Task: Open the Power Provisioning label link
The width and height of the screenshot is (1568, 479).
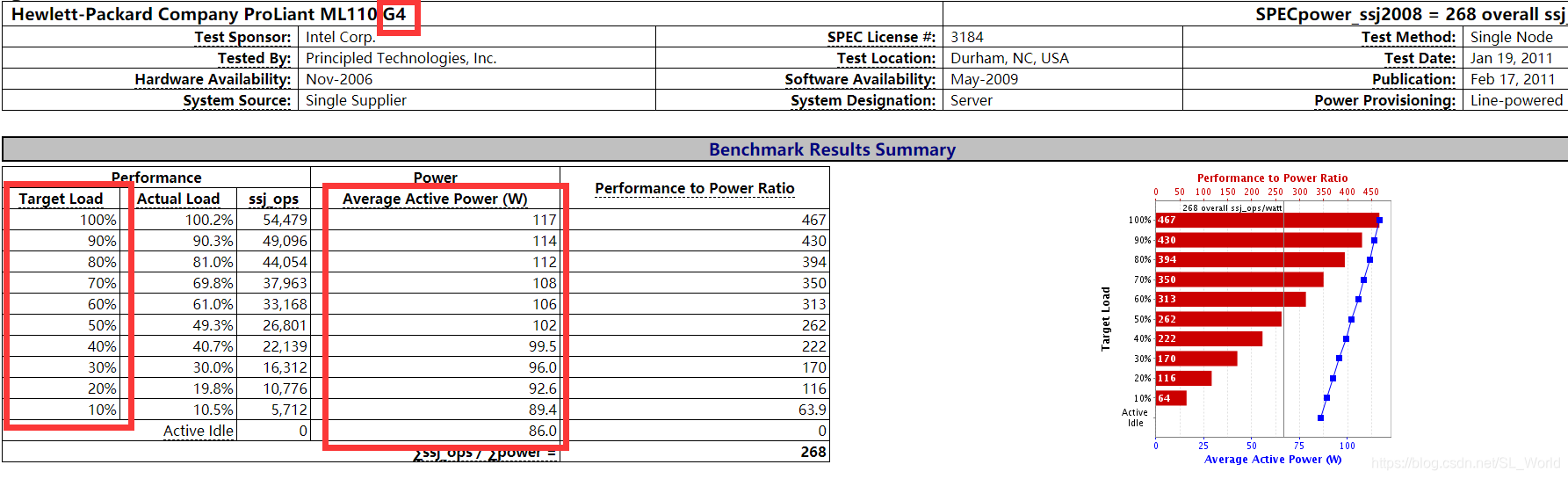Action: pos(1385,100)
